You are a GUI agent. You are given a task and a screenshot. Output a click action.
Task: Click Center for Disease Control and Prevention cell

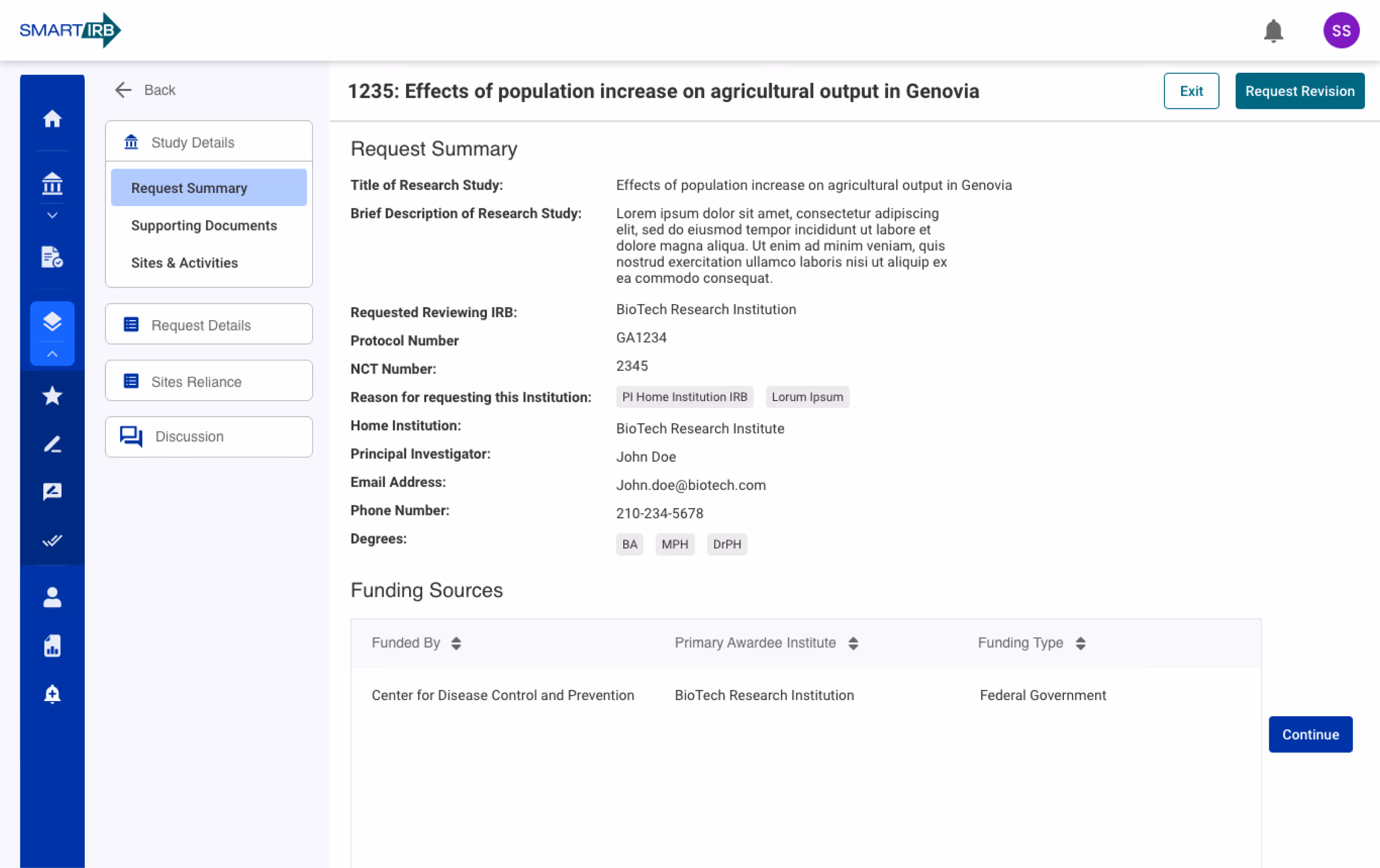[x=502, y=695]
